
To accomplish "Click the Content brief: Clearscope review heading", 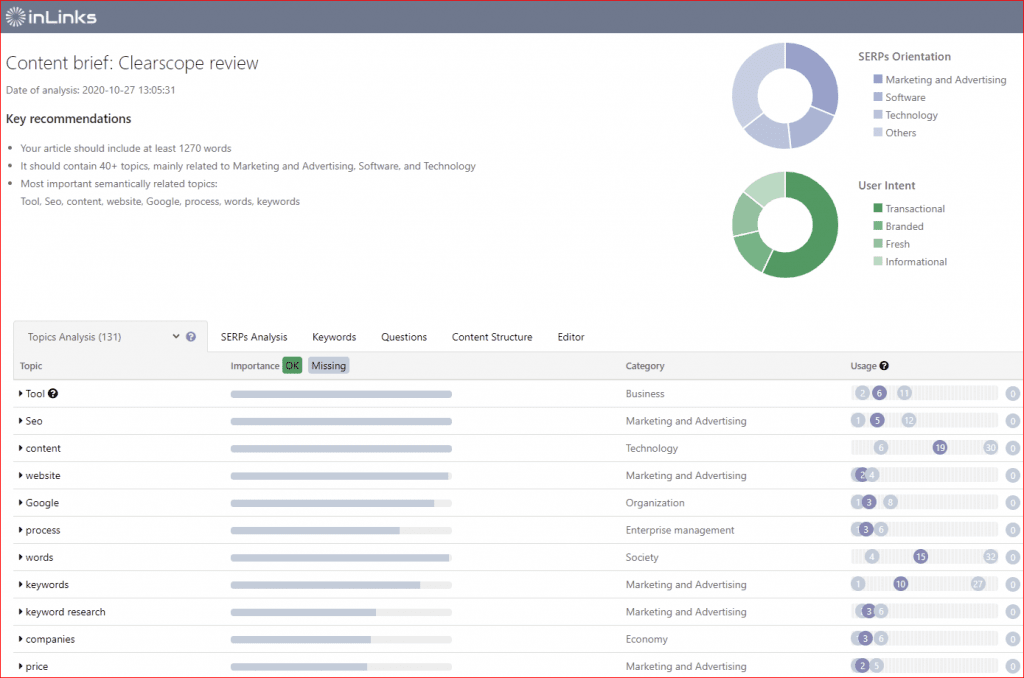I will [x=132, y=63].
